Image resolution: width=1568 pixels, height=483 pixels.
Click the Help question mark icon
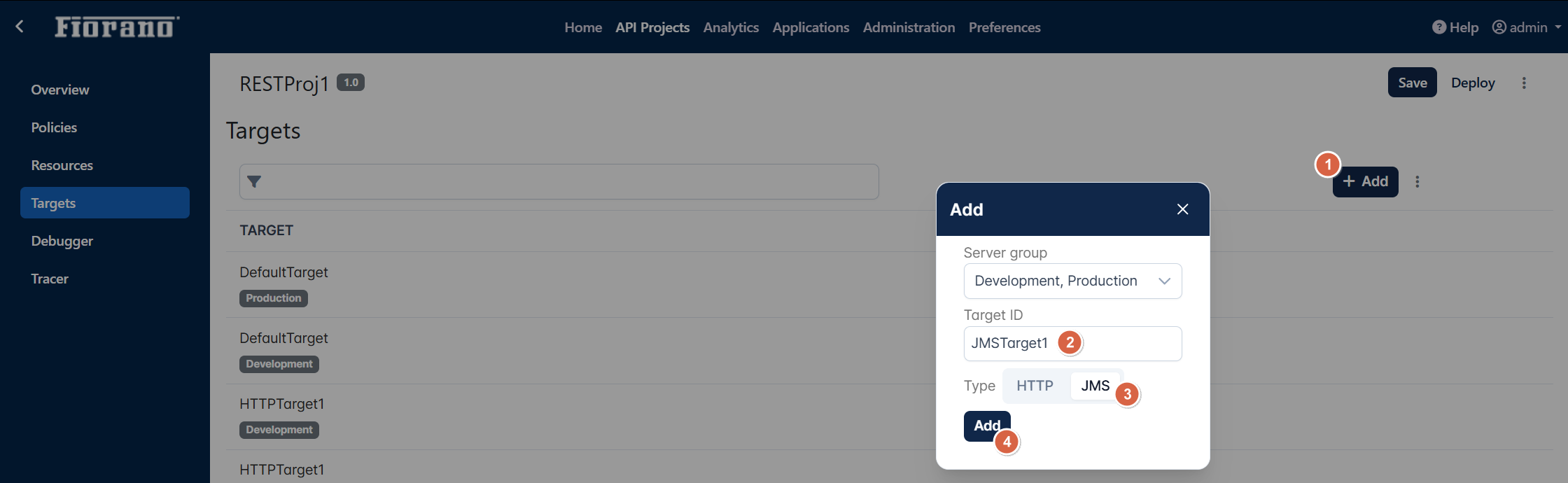[1439, 27]
